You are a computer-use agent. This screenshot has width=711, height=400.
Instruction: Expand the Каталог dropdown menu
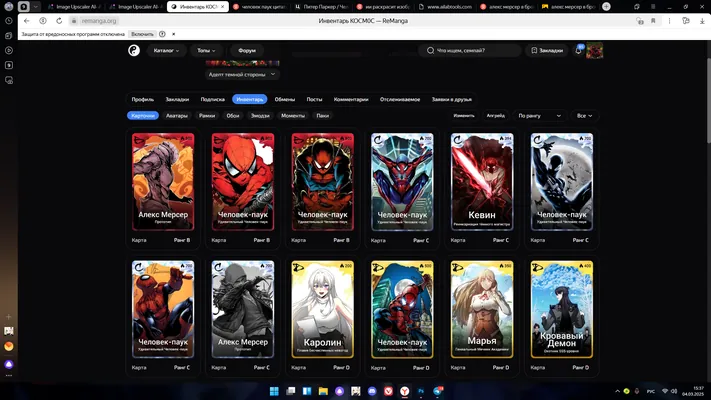coord(166,50)
